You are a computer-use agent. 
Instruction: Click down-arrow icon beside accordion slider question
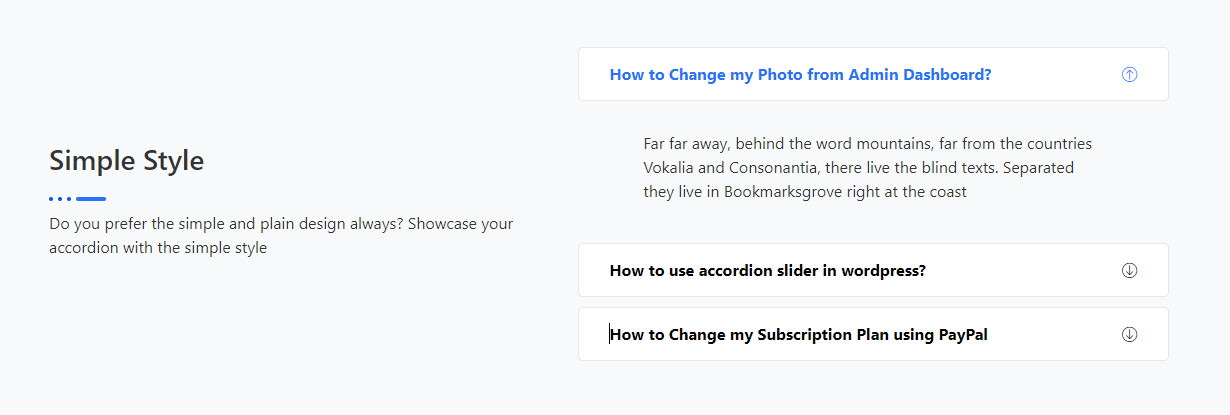click(x=1129, y=270)
